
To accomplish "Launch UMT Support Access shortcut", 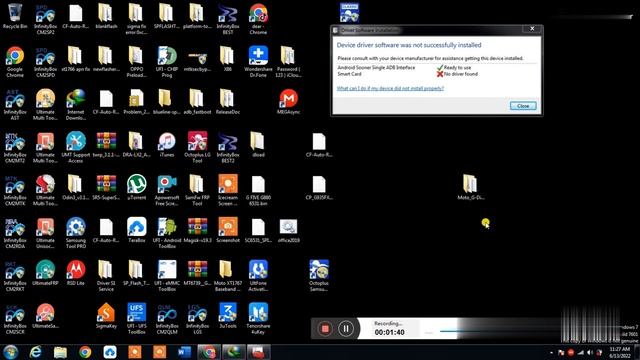I will (x=76, y=147).
